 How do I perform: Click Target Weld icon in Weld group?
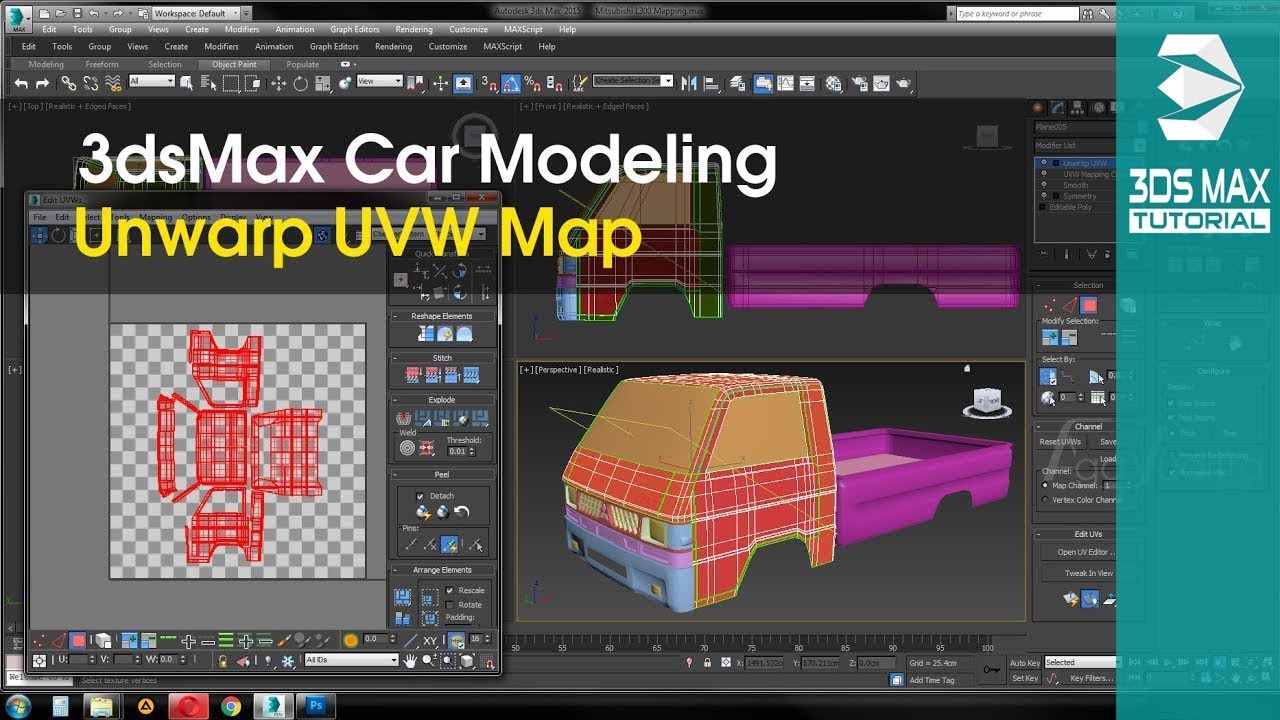tap(407, 447)
